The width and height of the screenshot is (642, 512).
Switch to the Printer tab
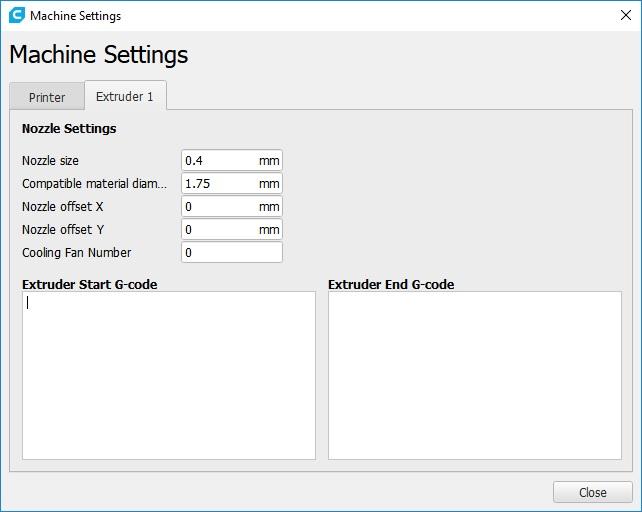47,97
